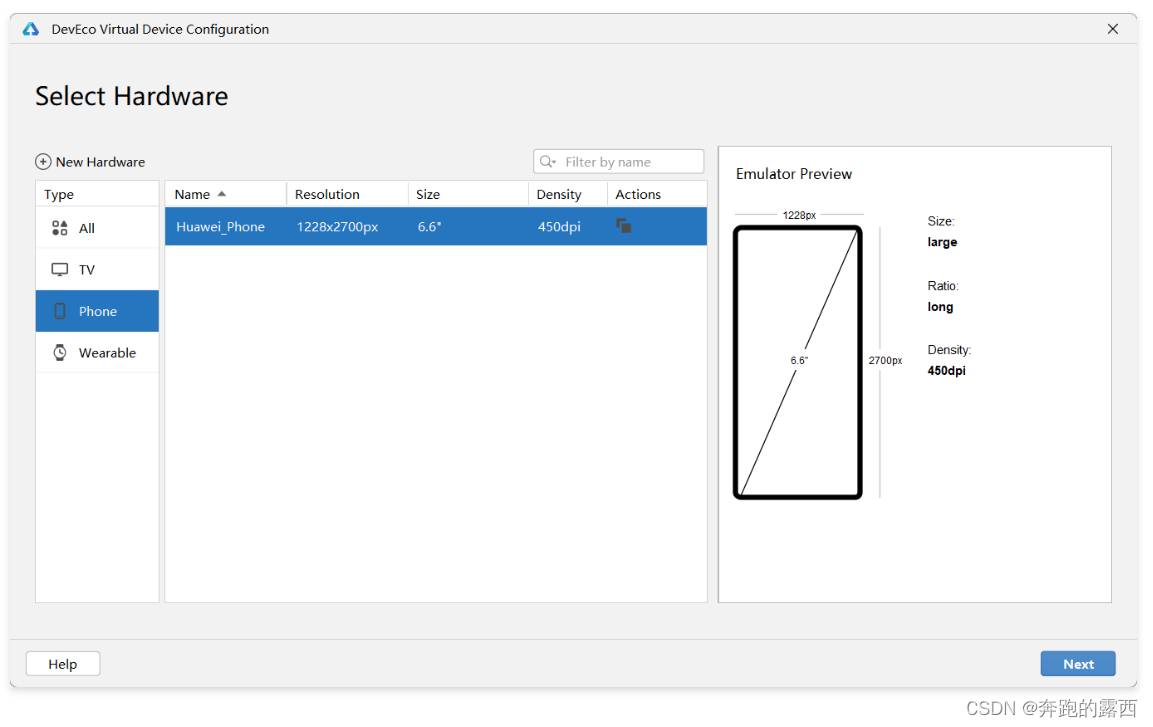
Task: Select the Phone device type
Action: click(x=97, y=311)
